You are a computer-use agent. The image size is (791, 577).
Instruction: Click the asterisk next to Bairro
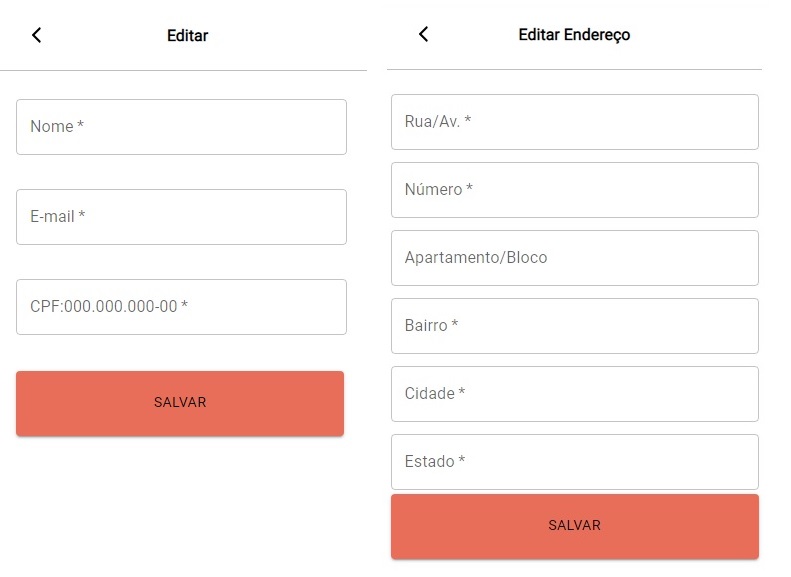(455, 325)
